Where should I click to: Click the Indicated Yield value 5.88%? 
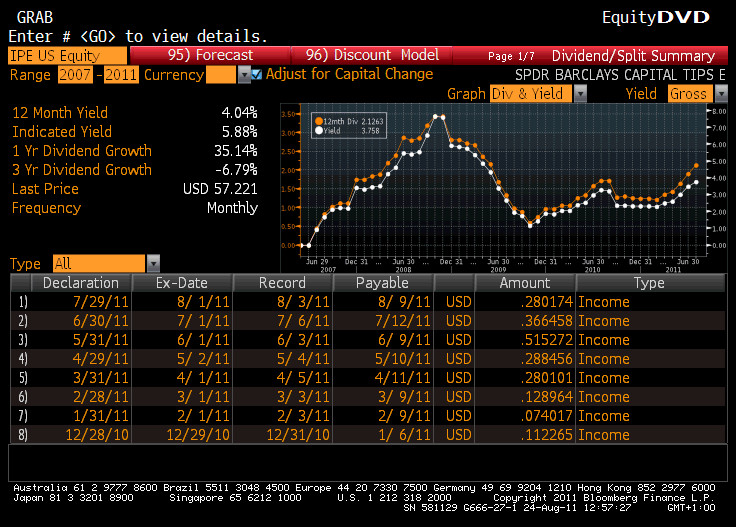pos(239,132)
